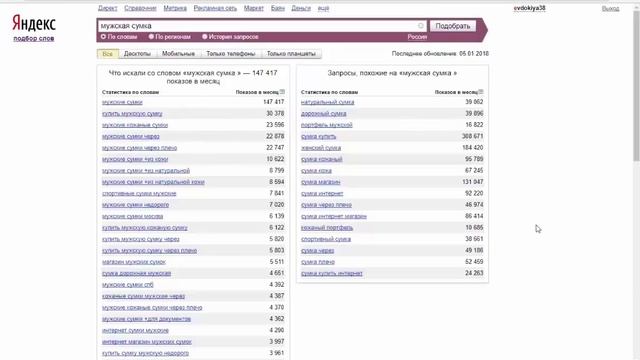This screenshot has width=640, height=360.
Task: Open similar query 'кожаный портфель'
Action: 327,228
